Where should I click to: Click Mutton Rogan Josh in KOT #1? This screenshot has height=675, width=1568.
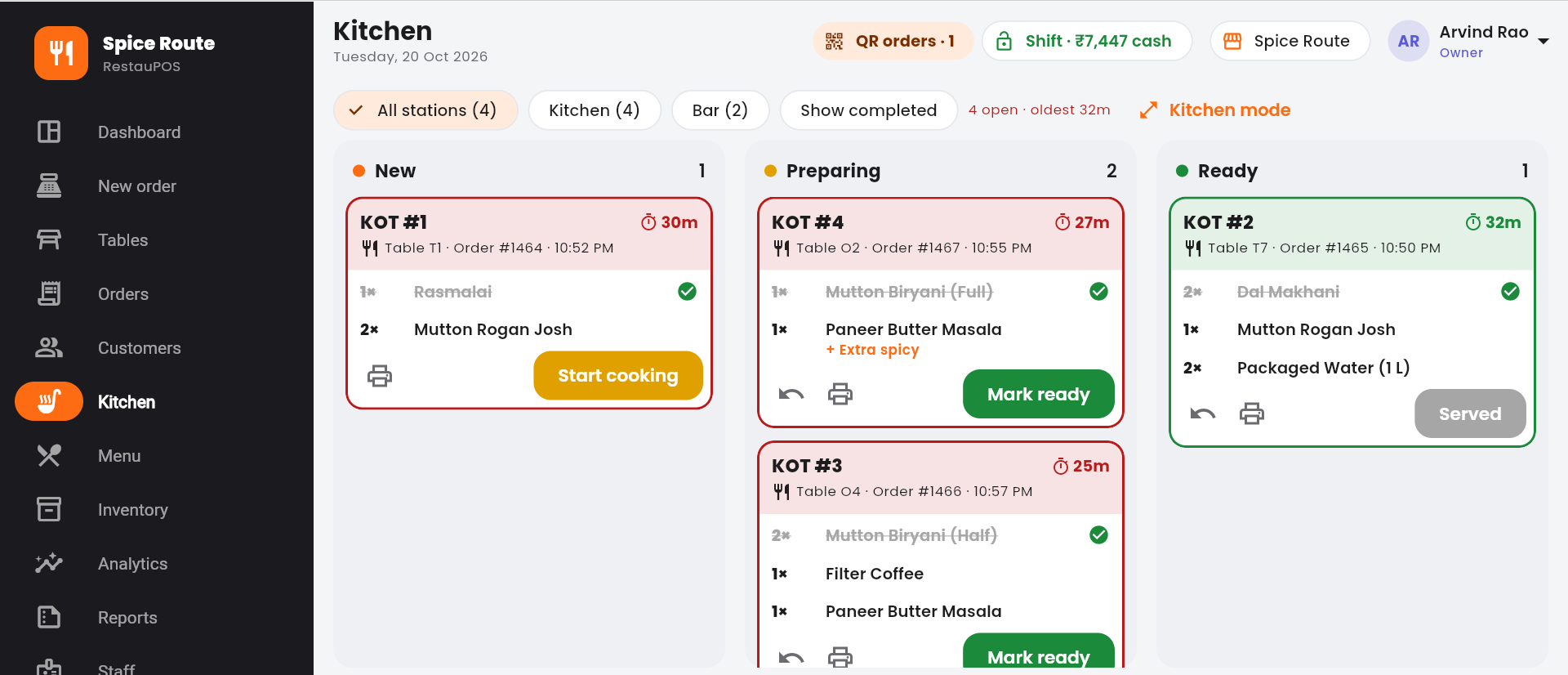[x=493, y=329]
